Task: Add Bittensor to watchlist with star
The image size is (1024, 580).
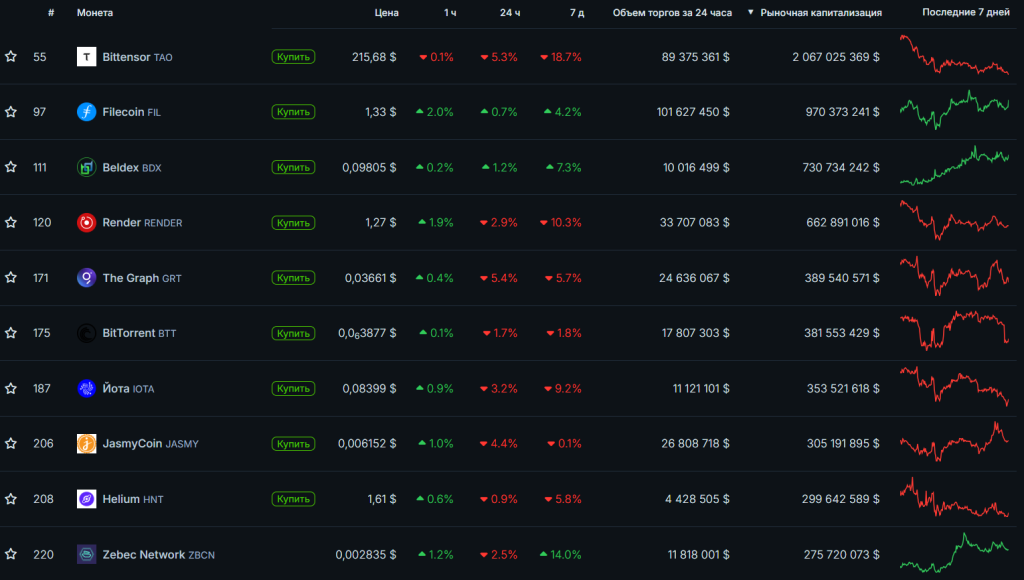Action: pos(11,57)
